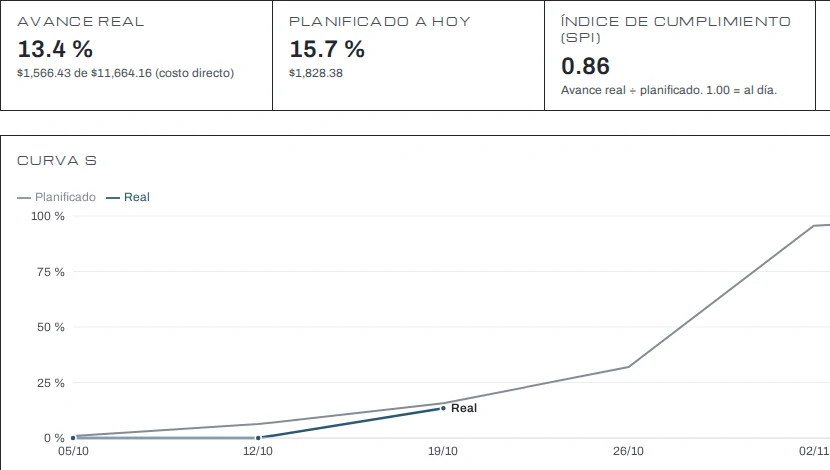Click the '0 %' y-axis label

(54, 438)
